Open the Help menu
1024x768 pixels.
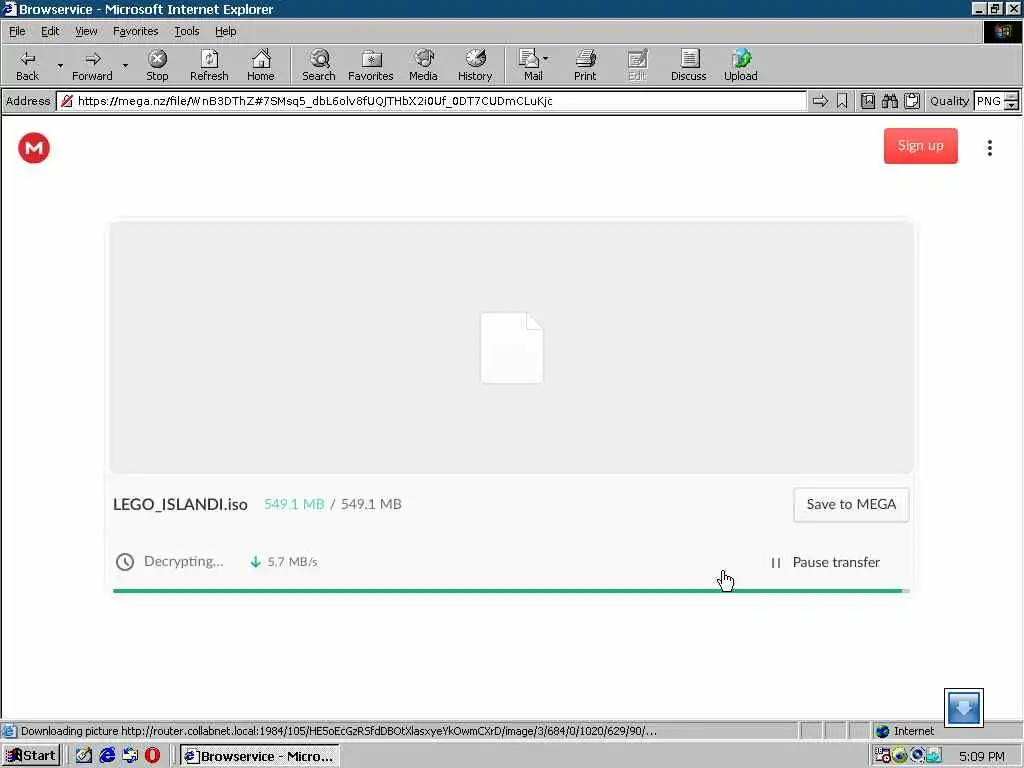click(225, 31)
